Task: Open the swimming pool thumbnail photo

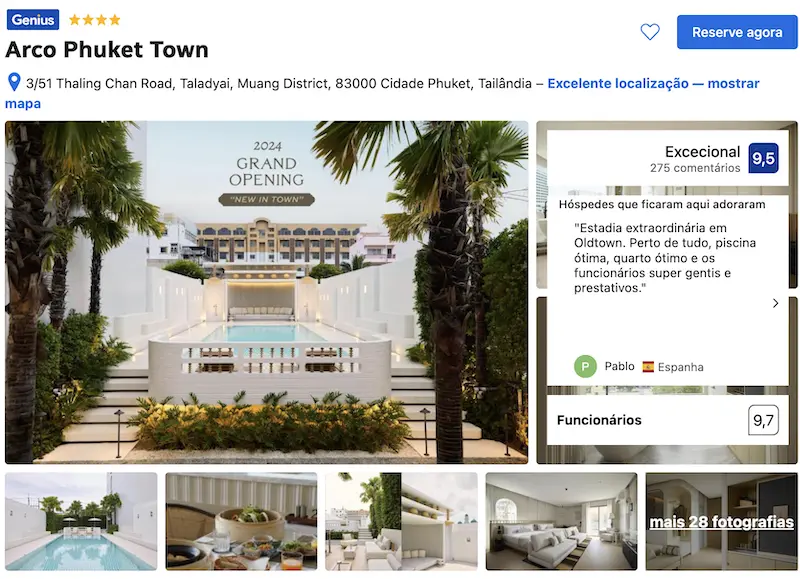Action: click(x=81, y=521)
